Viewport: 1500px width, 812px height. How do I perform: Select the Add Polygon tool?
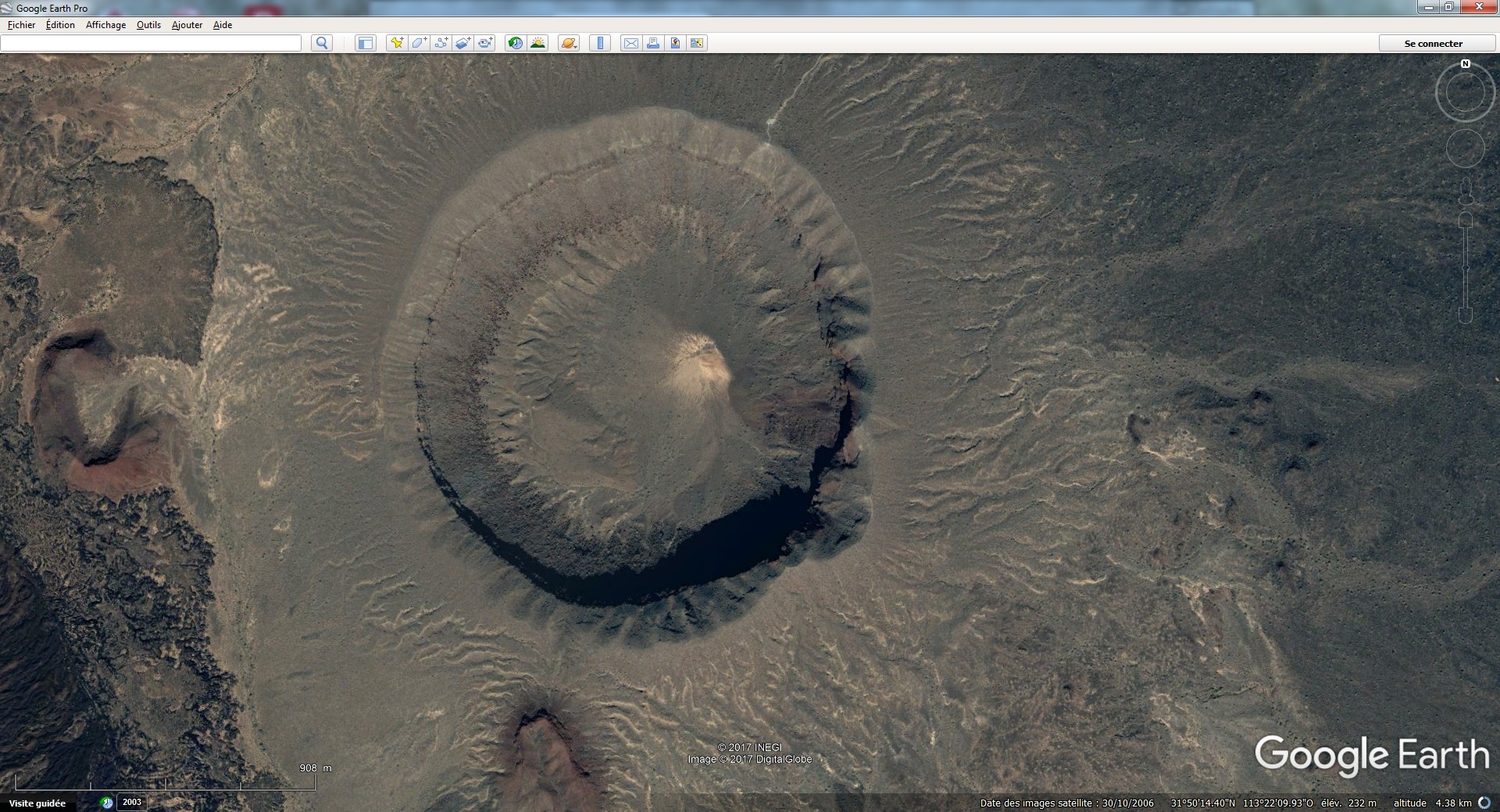point(419,43)
